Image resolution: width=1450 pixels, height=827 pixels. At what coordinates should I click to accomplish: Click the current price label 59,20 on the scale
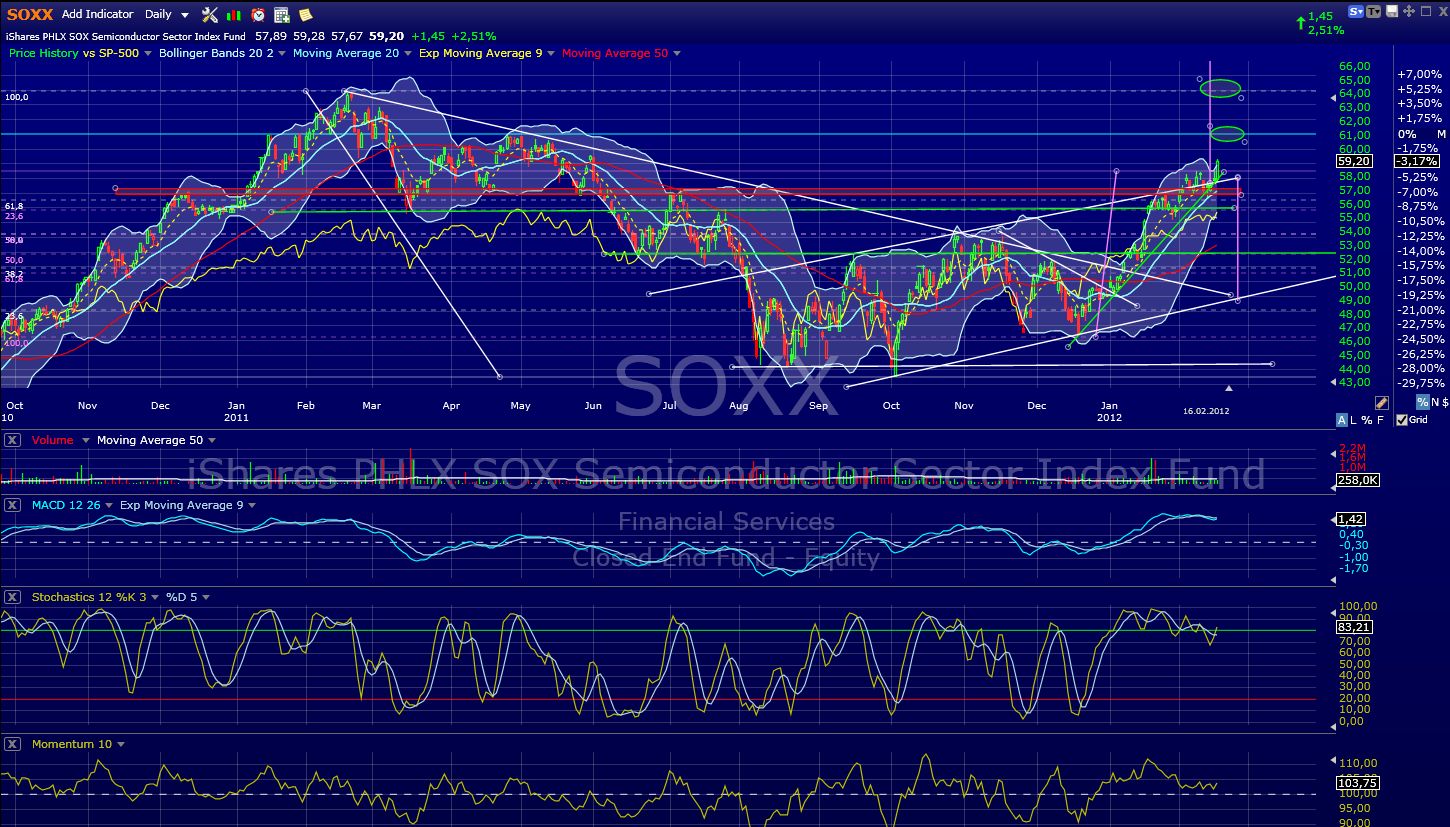[1353, 160]
